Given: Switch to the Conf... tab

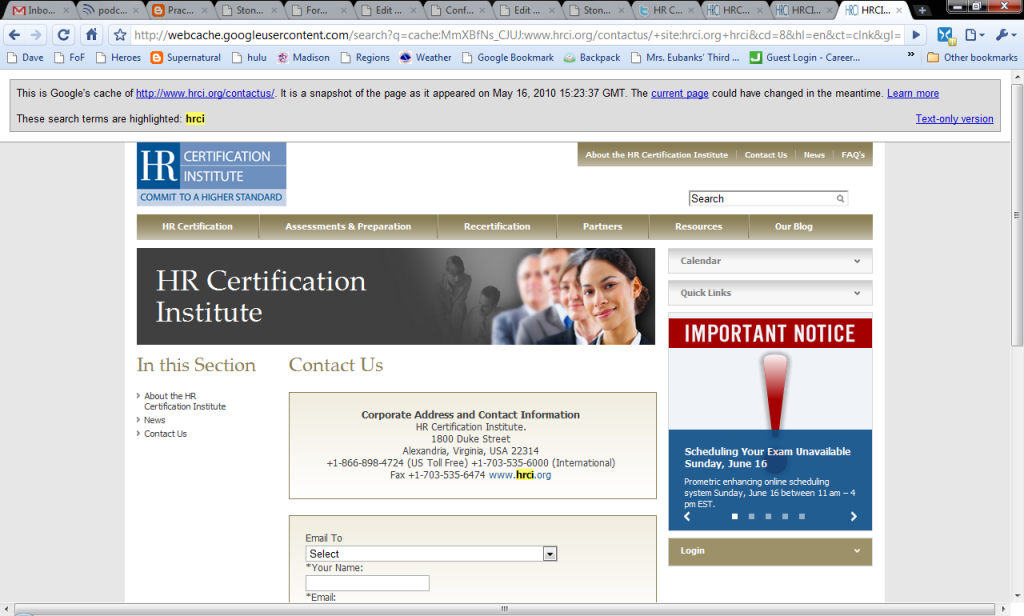Looking at the screenshot, I should click(x=458, y=10).
